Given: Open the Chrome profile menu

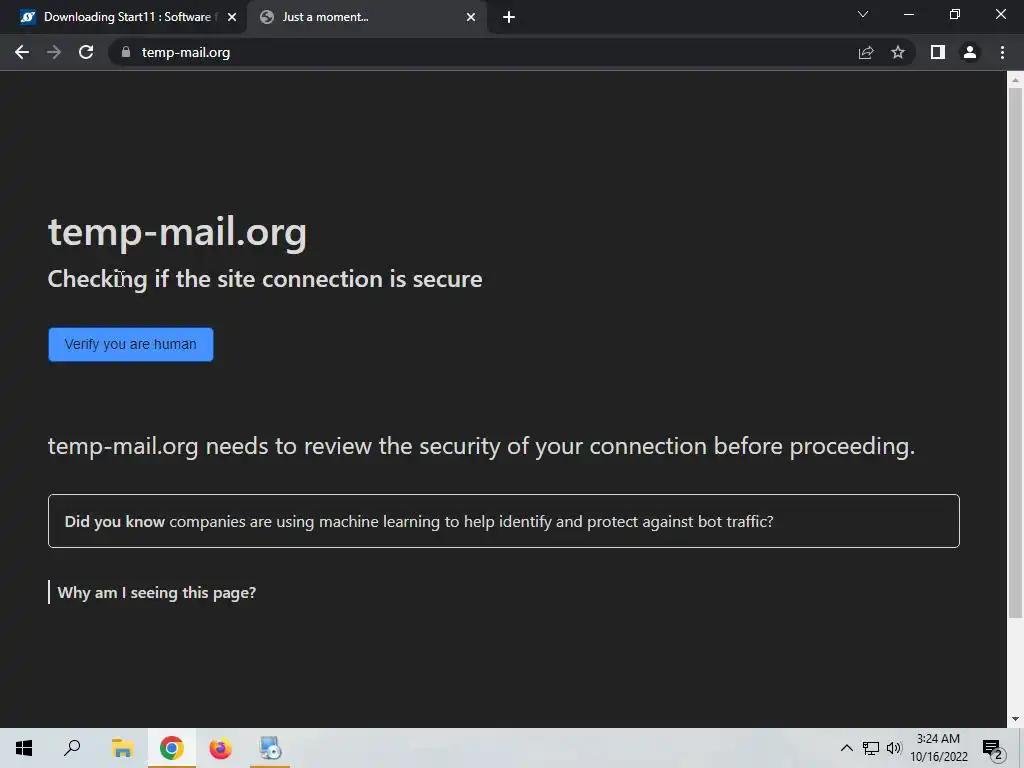Looking at the screenshot, I should [x=970, y=52].
